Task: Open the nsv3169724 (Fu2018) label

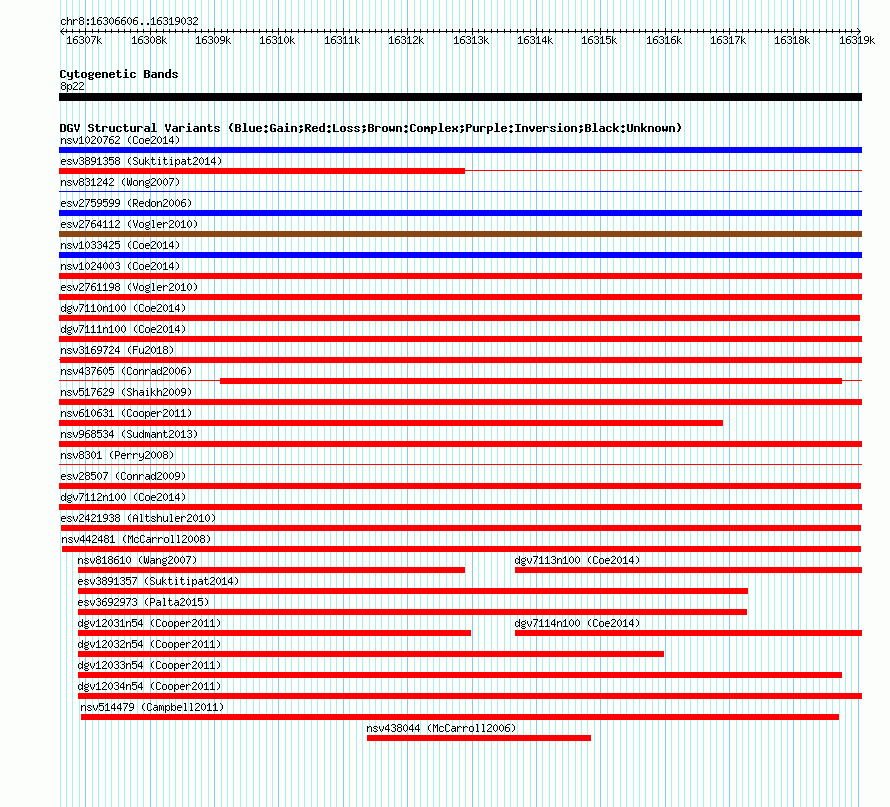Action: pyautogui.click(x=117, y=350)
